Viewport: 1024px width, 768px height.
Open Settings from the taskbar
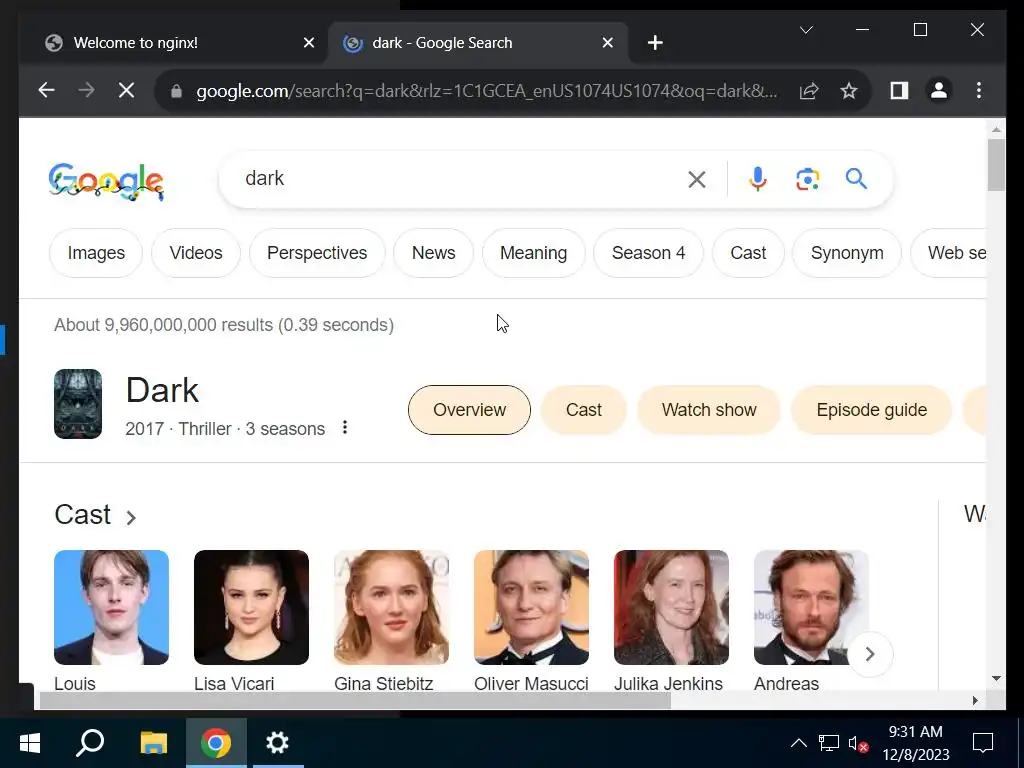click(x=278, y=743)
